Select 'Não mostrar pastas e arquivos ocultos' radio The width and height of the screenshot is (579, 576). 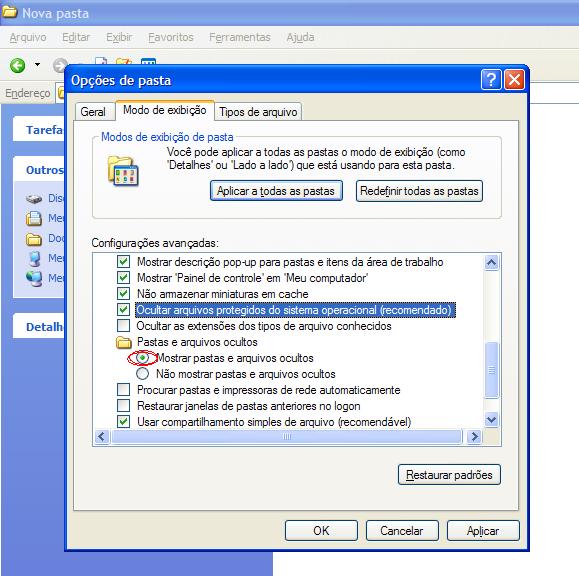point(143,374)
